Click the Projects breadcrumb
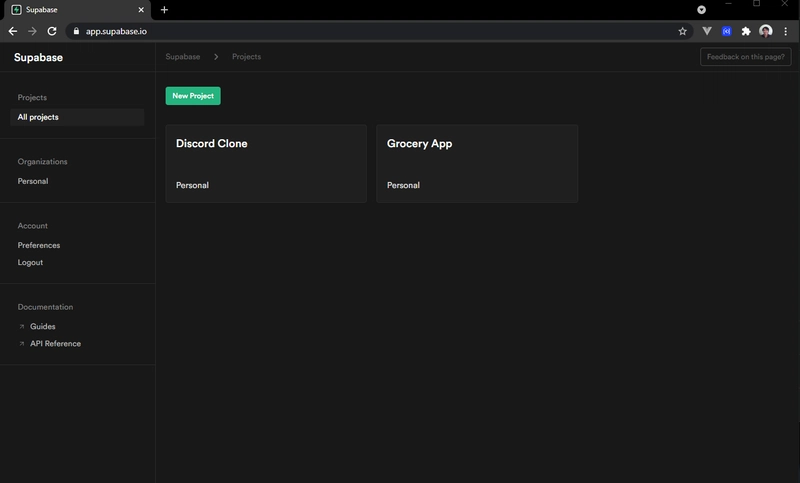The width and height of the screenshot is (800, 483). click(x=246, y=57)
